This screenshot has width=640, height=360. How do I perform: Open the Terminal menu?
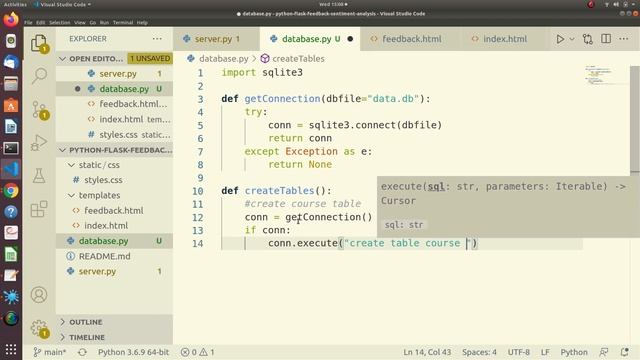tap(123, 22)
